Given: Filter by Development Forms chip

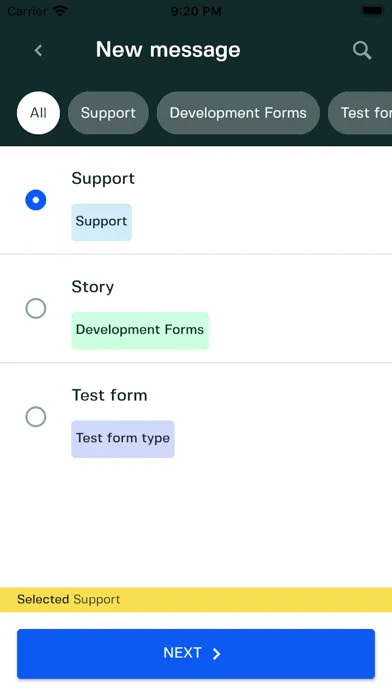Looking at the screenshot, I should click(238, 113).
